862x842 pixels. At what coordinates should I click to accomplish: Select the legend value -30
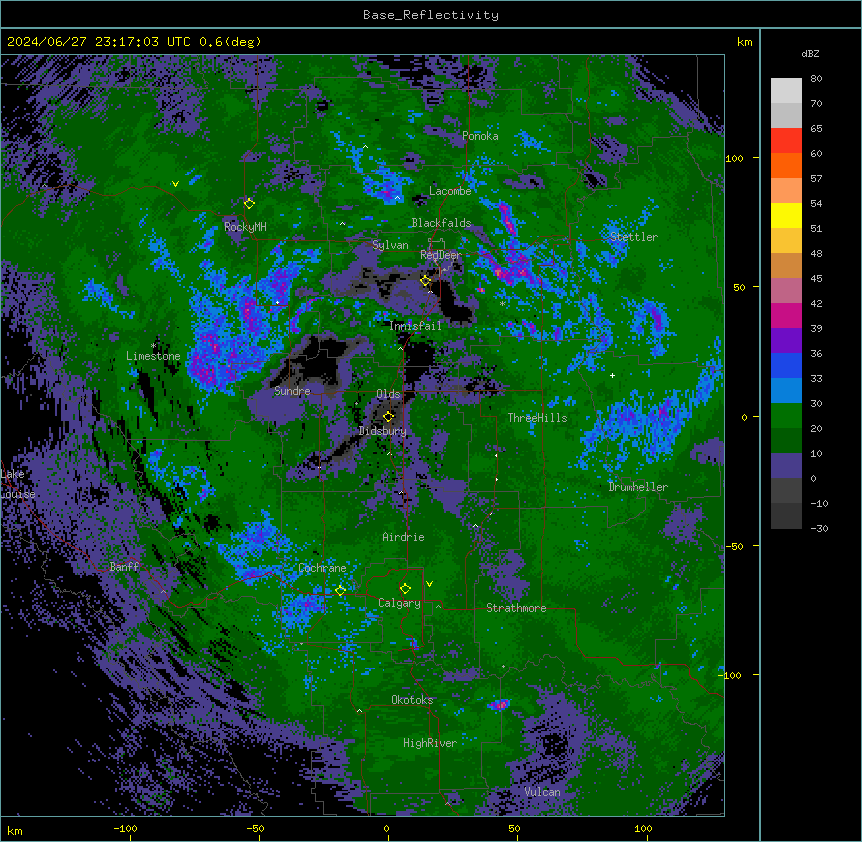tap(819, 528)
